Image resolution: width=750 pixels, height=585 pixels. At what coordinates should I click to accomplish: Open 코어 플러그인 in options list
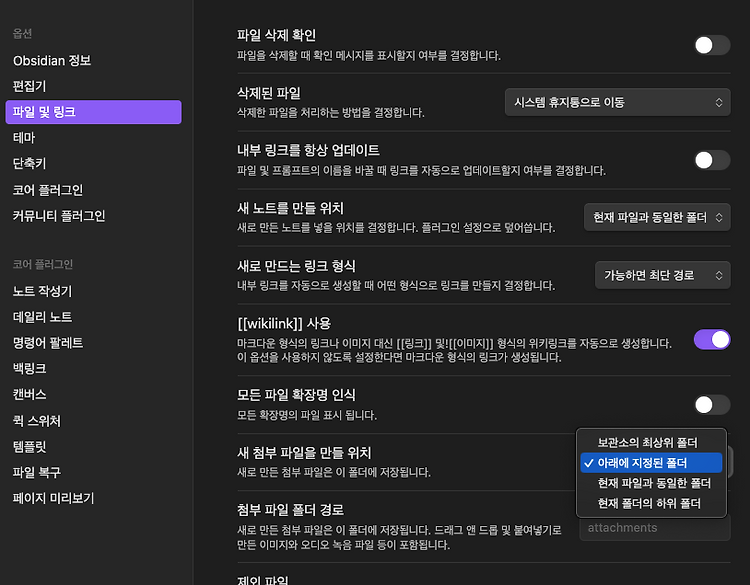point(48,190)
